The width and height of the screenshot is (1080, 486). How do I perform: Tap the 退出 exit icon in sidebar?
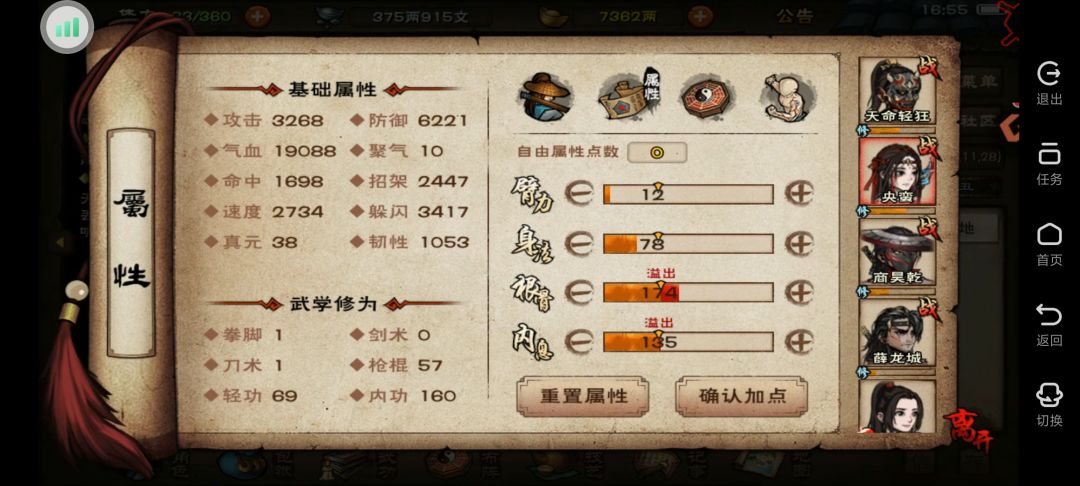tap(1049, 83)
